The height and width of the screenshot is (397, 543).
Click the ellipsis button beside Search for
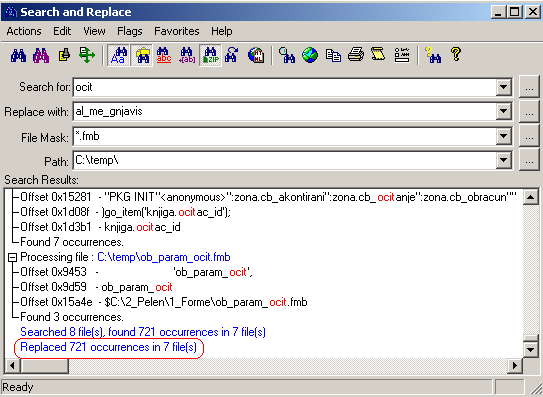tap(529, 87)
